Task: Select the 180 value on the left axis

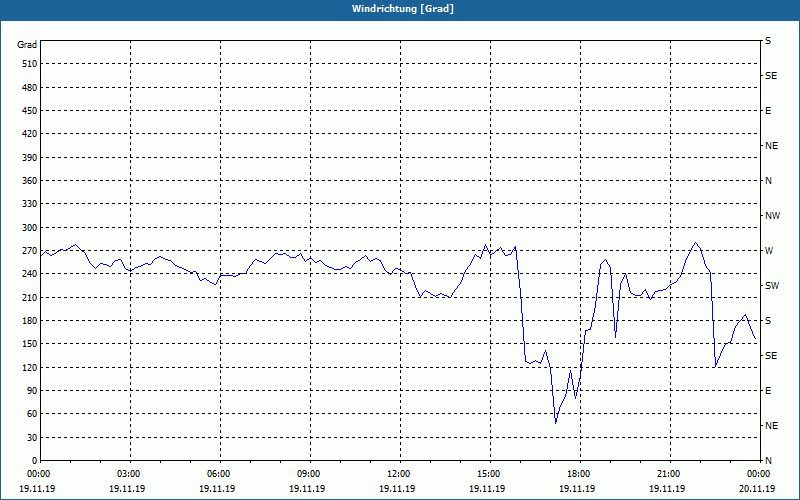Action: click(30, 321)
